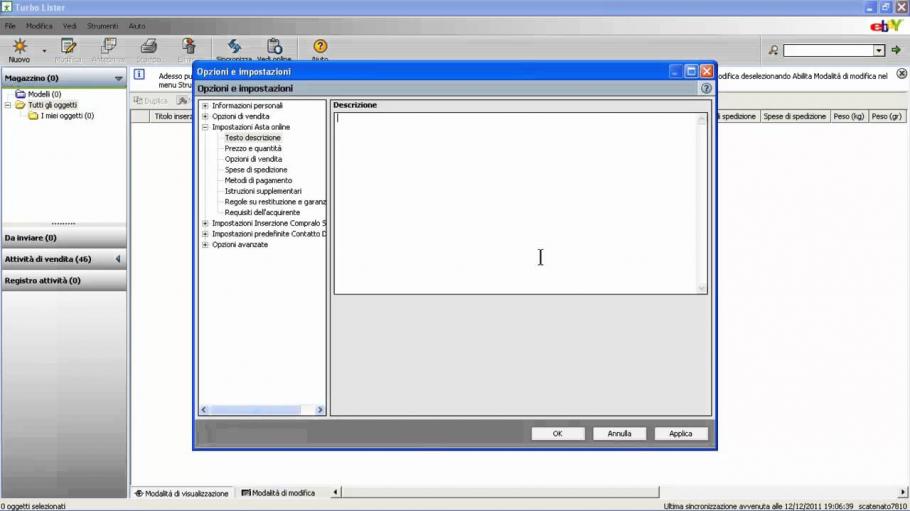The height and width of the screenshot is (511, 910).
Task: Select Spese di spedizione in settings tree
Action: coord(256,170)
